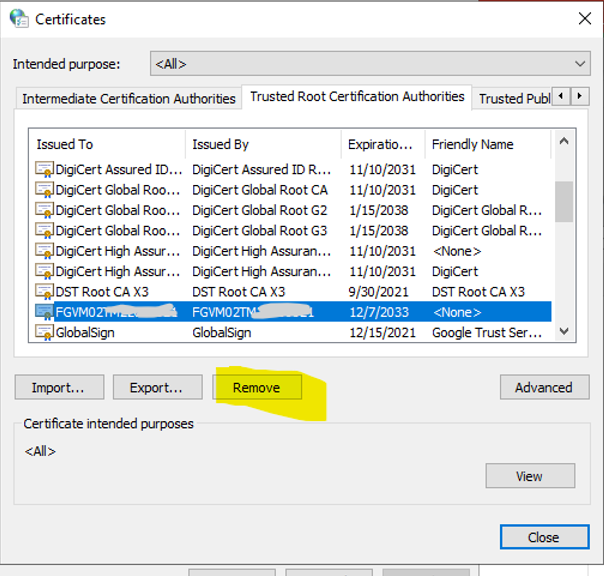Select the DigiCert Assured ID certificate row
The image size is (604, 576).
[x=293, y=169]
